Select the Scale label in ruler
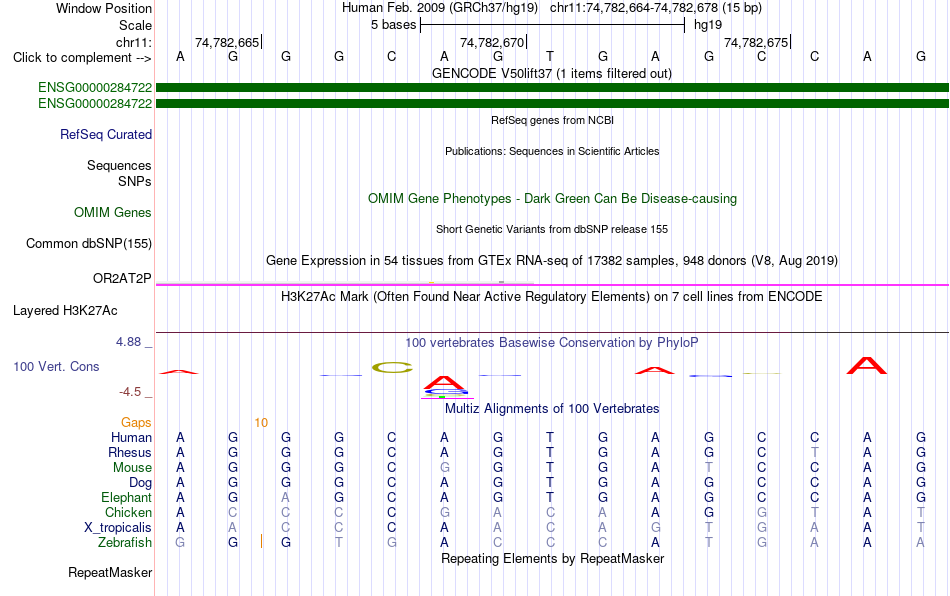This screenshot has height=596, width=950. tap(135, 25)
